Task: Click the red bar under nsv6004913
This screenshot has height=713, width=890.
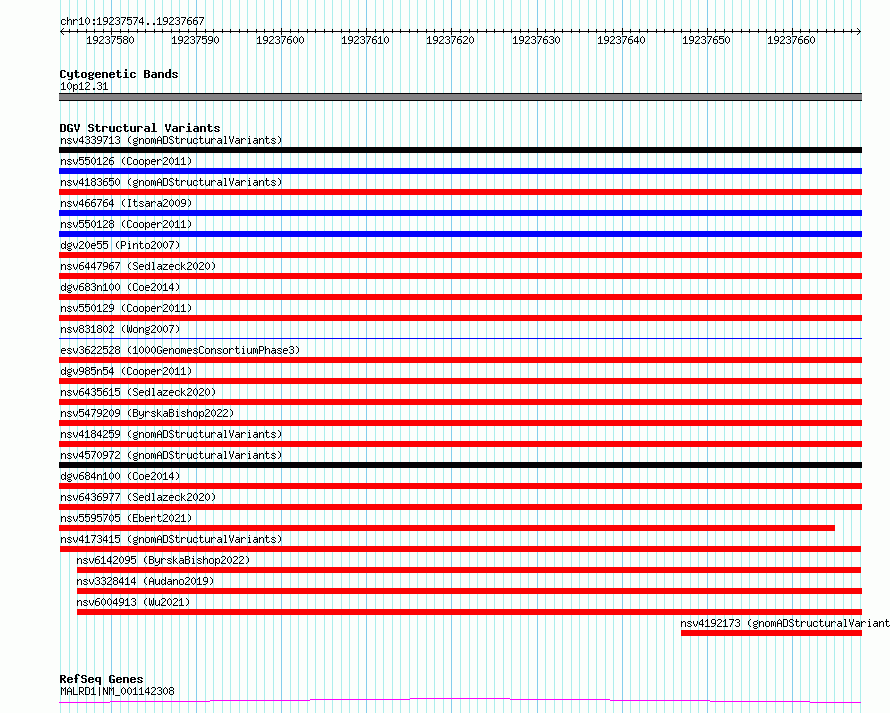Action: [469, 612]
